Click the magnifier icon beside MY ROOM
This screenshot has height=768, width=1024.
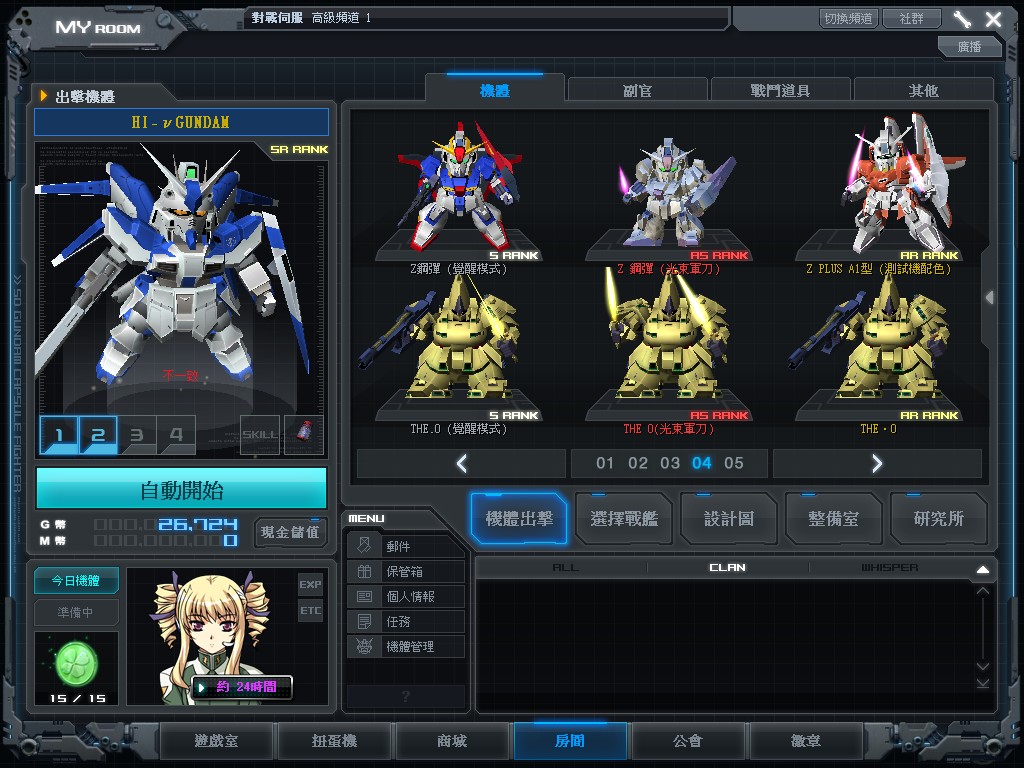coord(164,22)
